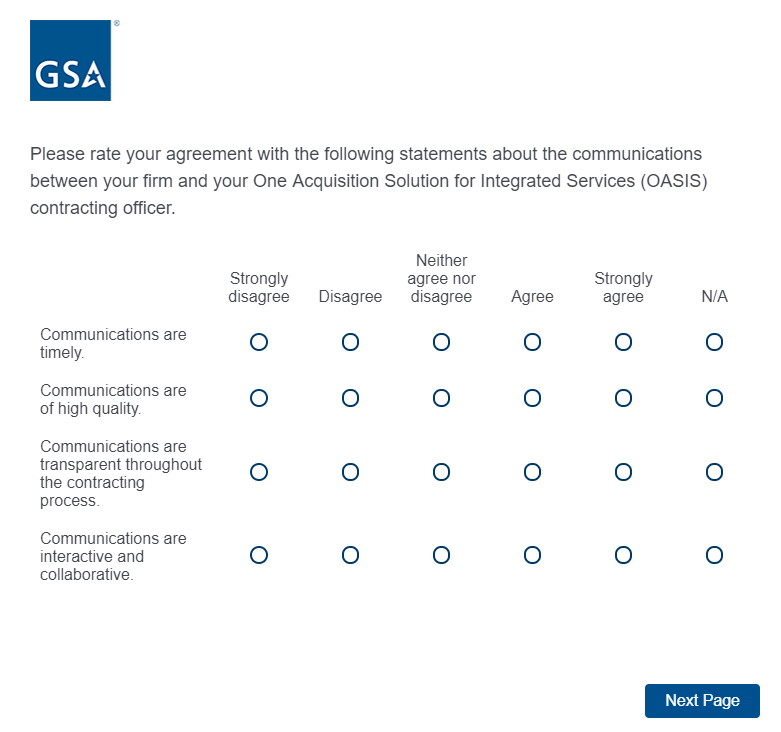The width and height of the screenshot is (781, 732).
Task: Choose Disagree for high quality communications
Action: click(350, 398)
